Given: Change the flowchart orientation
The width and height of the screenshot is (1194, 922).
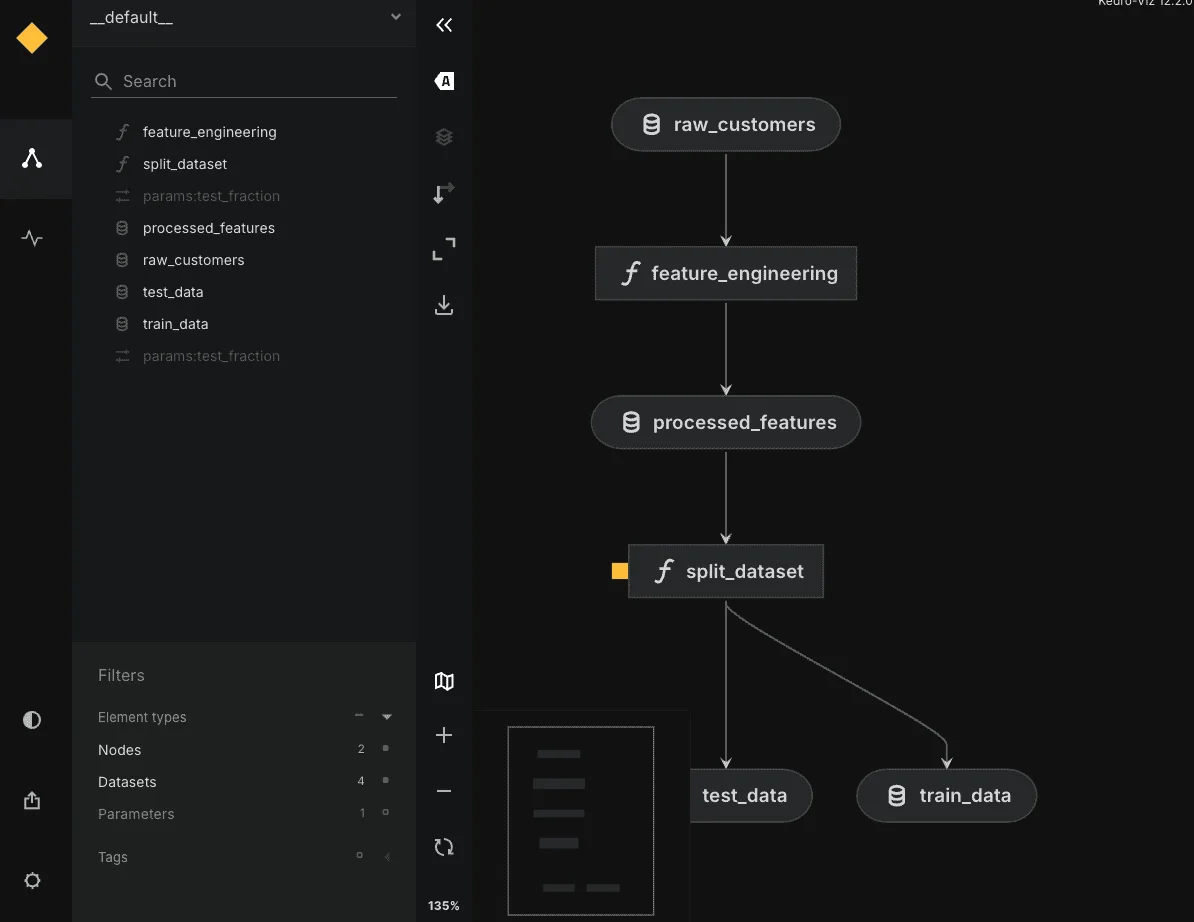Looking at the screenshot, I should pyautogui.click(x=444, y=193).
